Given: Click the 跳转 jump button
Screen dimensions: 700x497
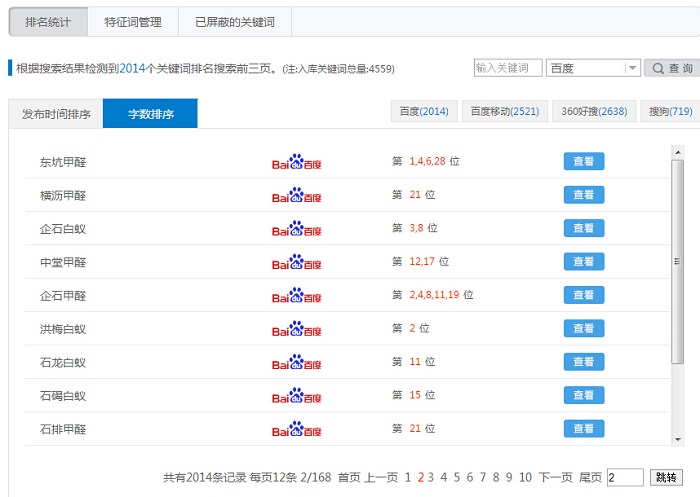Looking at the screenshot, I should click(x=666, y=478).
